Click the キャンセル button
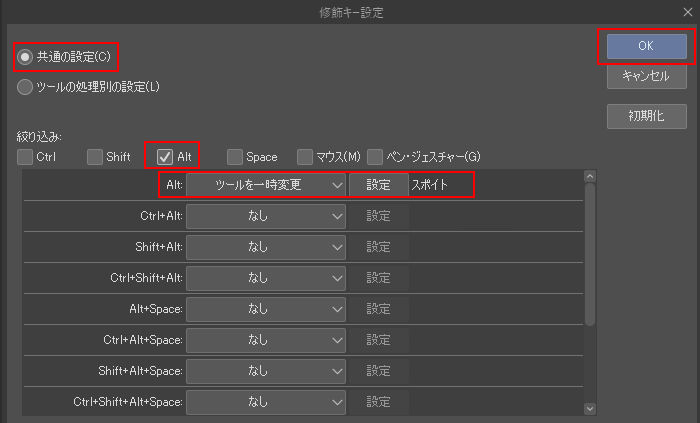The height and width of the screenshot is (423, 700). pos(646,76)
